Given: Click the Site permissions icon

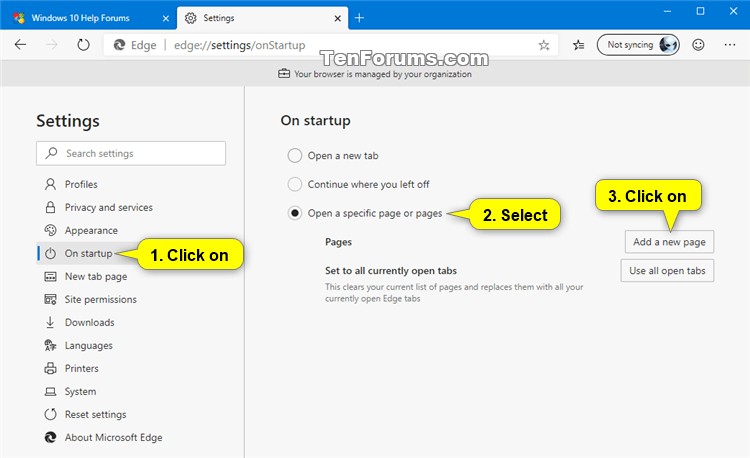Looking at the screenshot, I should [50, 299].
